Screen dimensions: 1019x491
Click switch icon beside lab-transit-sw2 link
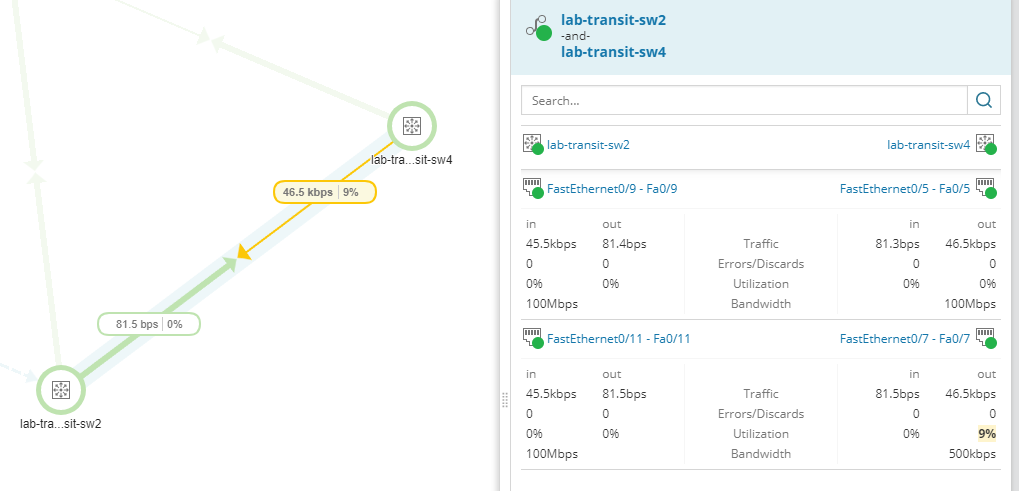[532, 145]
